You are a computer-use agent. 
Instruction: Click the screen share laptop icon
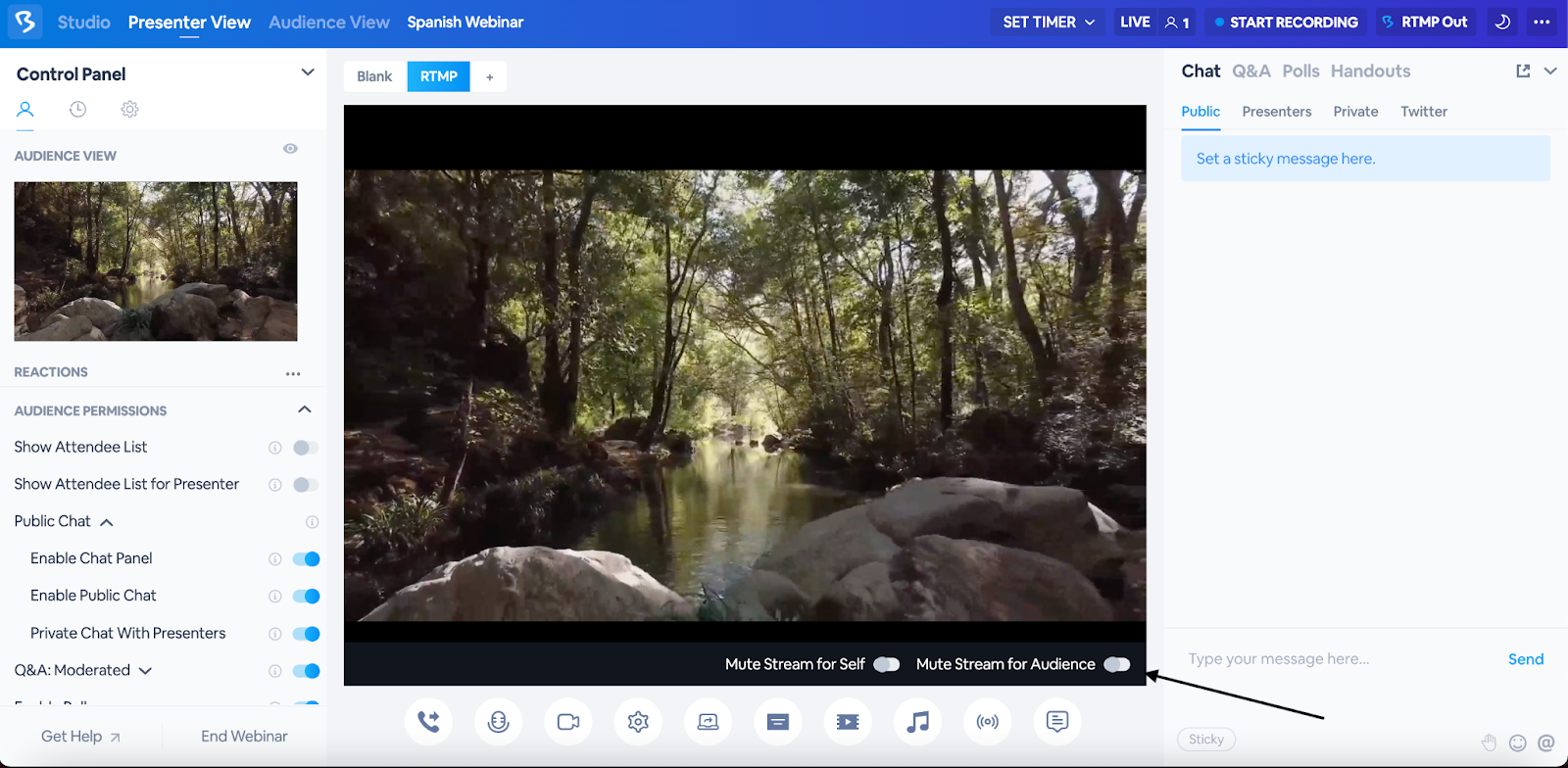pos(708,722)
